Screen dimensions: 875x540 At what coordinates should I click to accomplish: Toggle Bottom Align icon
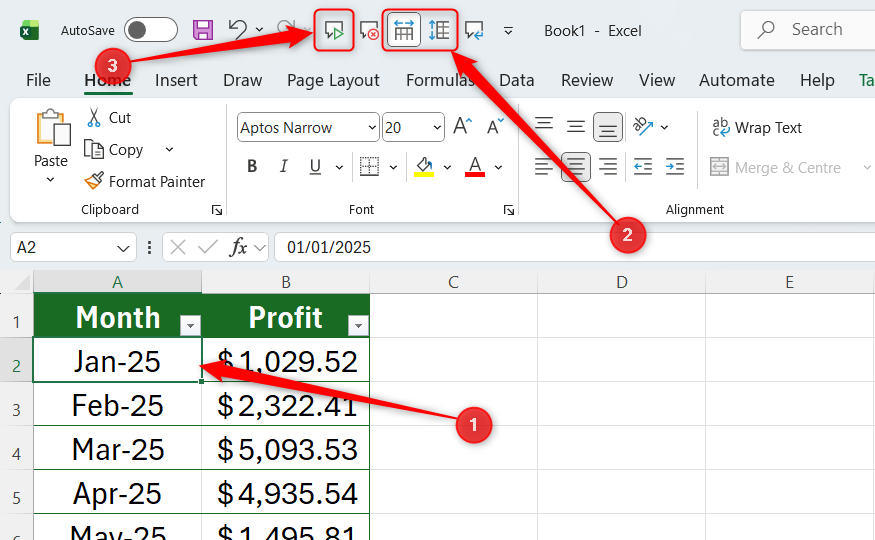pyautogui.click(x=608, y=127)
